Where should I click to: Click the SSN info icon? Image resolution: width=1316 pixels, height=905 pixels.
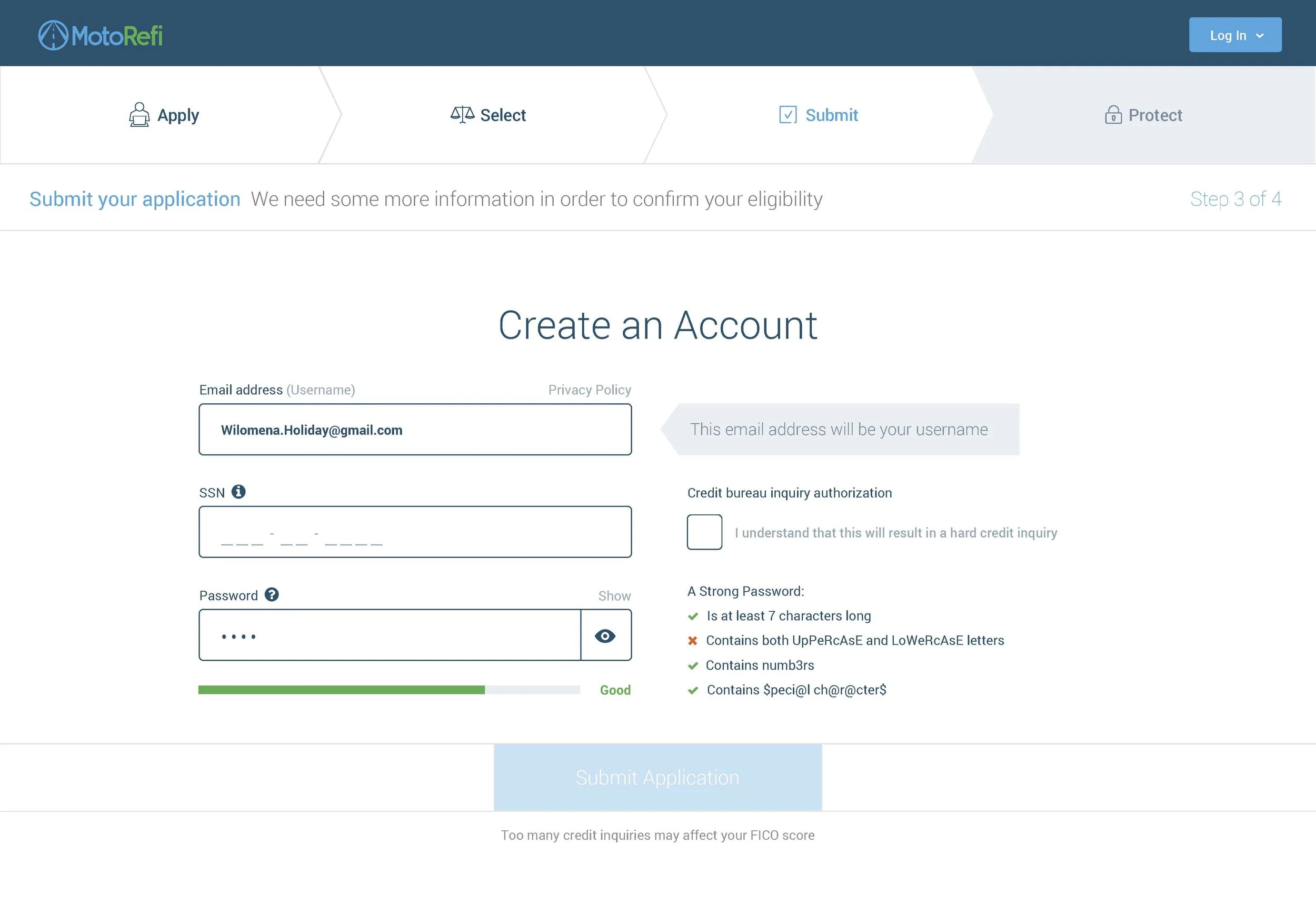point(238,492)
